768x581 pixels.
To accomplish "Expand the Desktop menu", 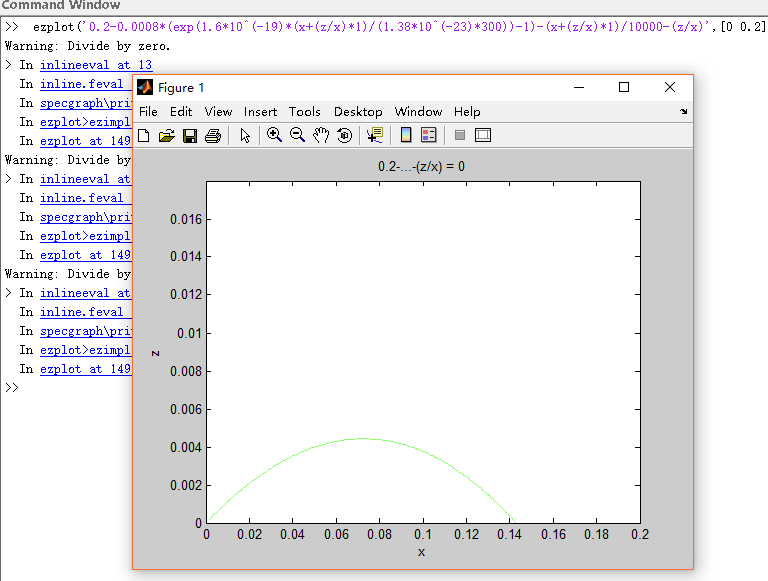I will [x=358, y=112].
